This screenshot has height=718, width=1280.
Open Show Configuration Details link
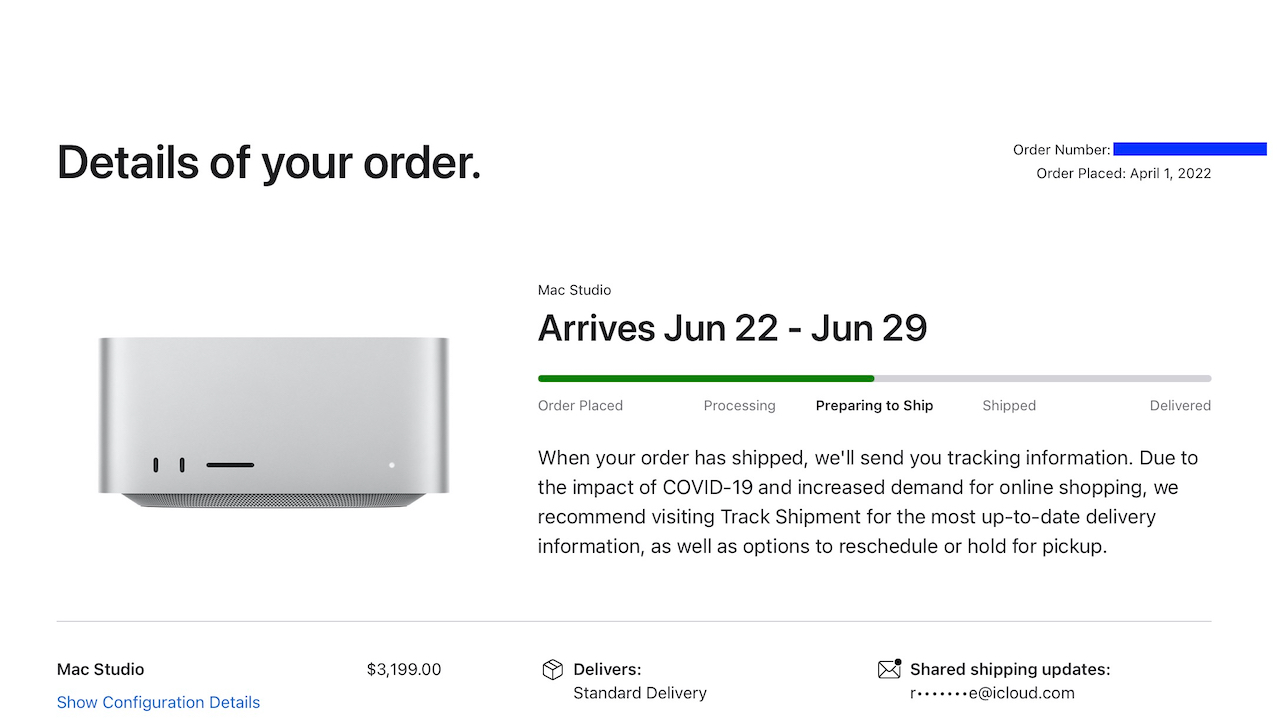point(158,702)
